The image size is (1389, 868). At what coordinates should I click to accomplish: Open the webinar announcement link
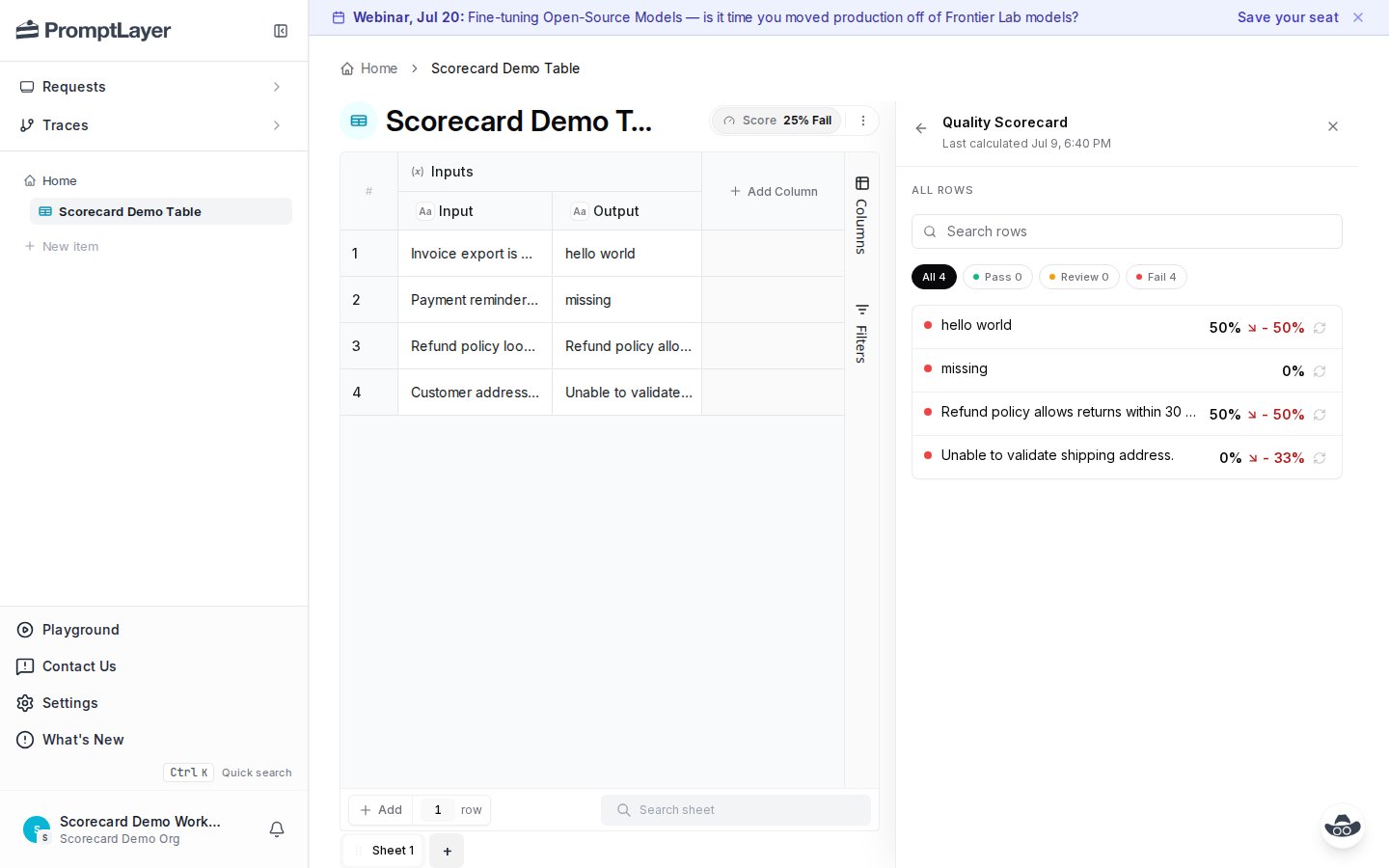coord(715,17)
